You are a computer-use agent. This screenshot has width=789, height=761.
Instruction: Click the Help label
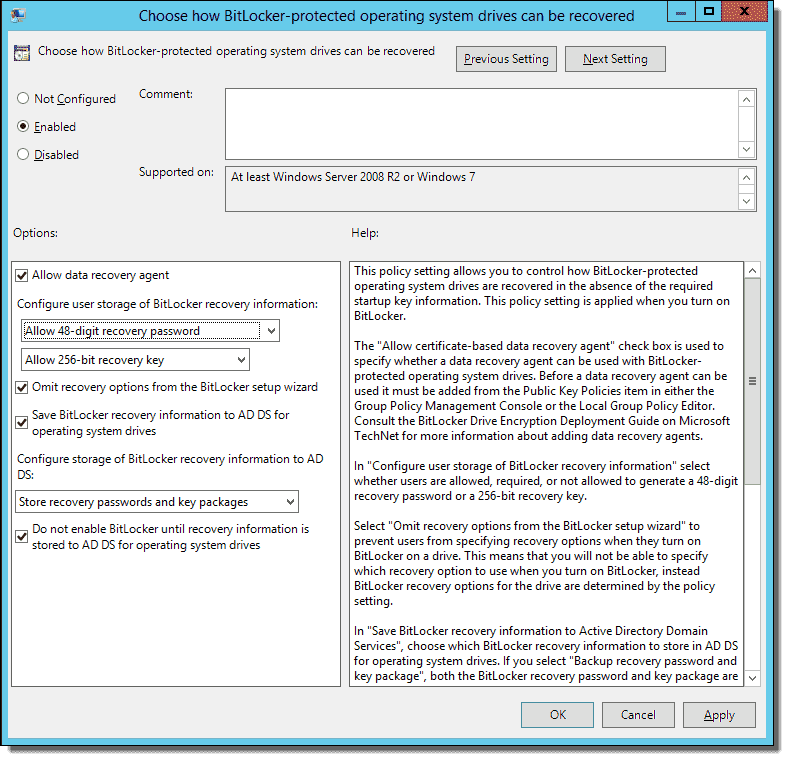(366, 234)
